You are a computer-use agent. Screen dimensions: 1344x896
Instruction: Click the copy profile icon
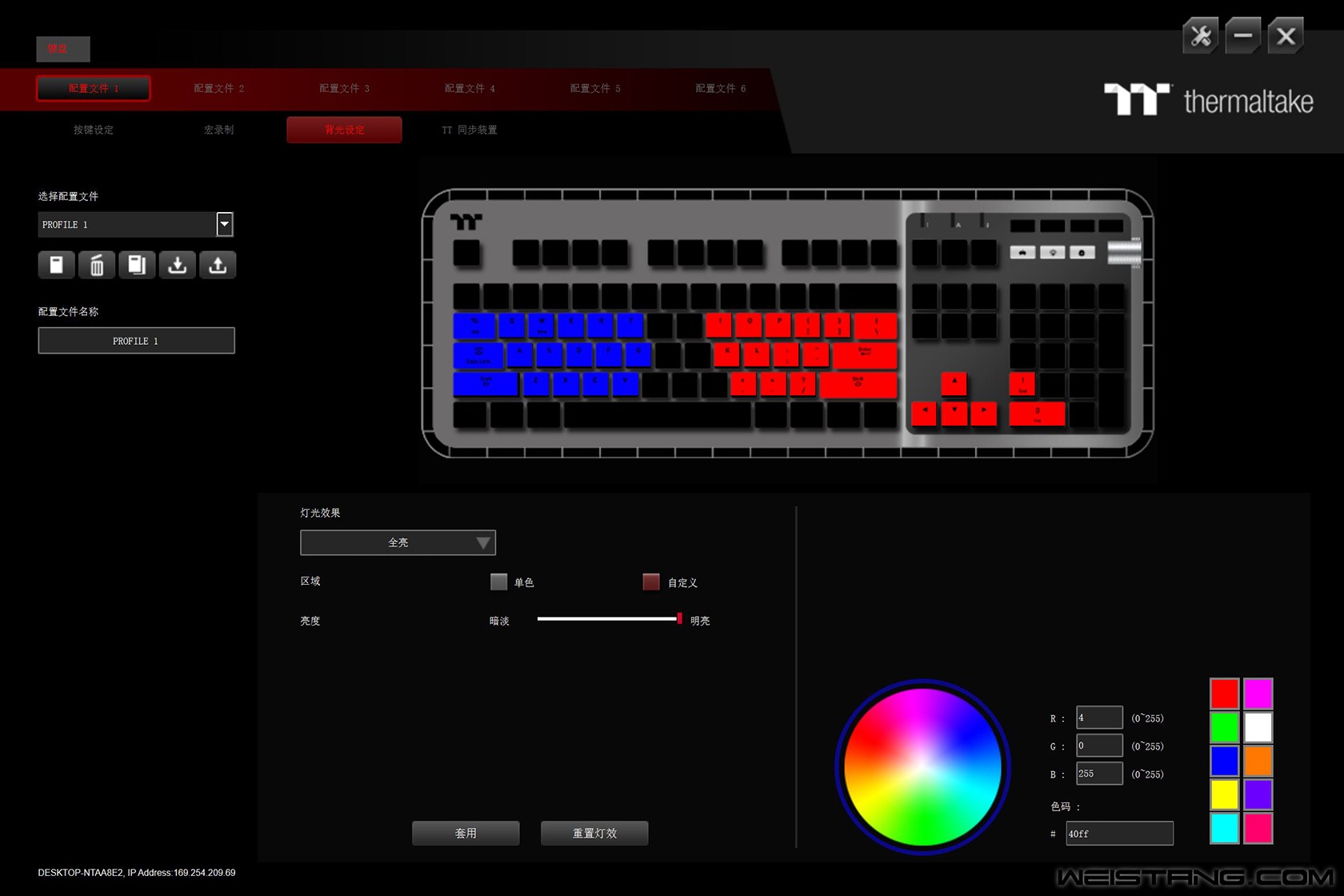(137, 265)
